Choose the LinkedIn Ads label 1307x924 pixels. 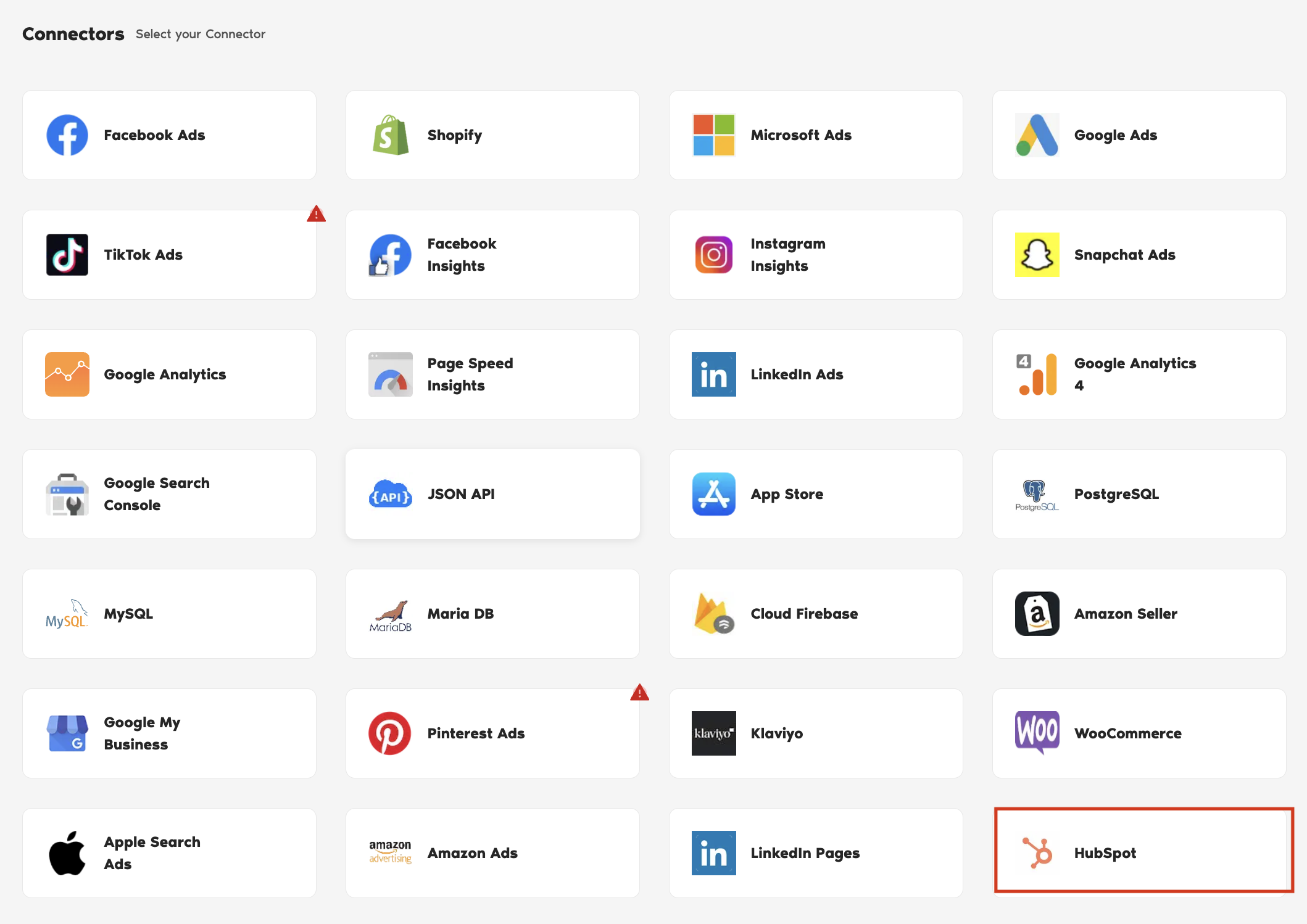tap(797, 374)
